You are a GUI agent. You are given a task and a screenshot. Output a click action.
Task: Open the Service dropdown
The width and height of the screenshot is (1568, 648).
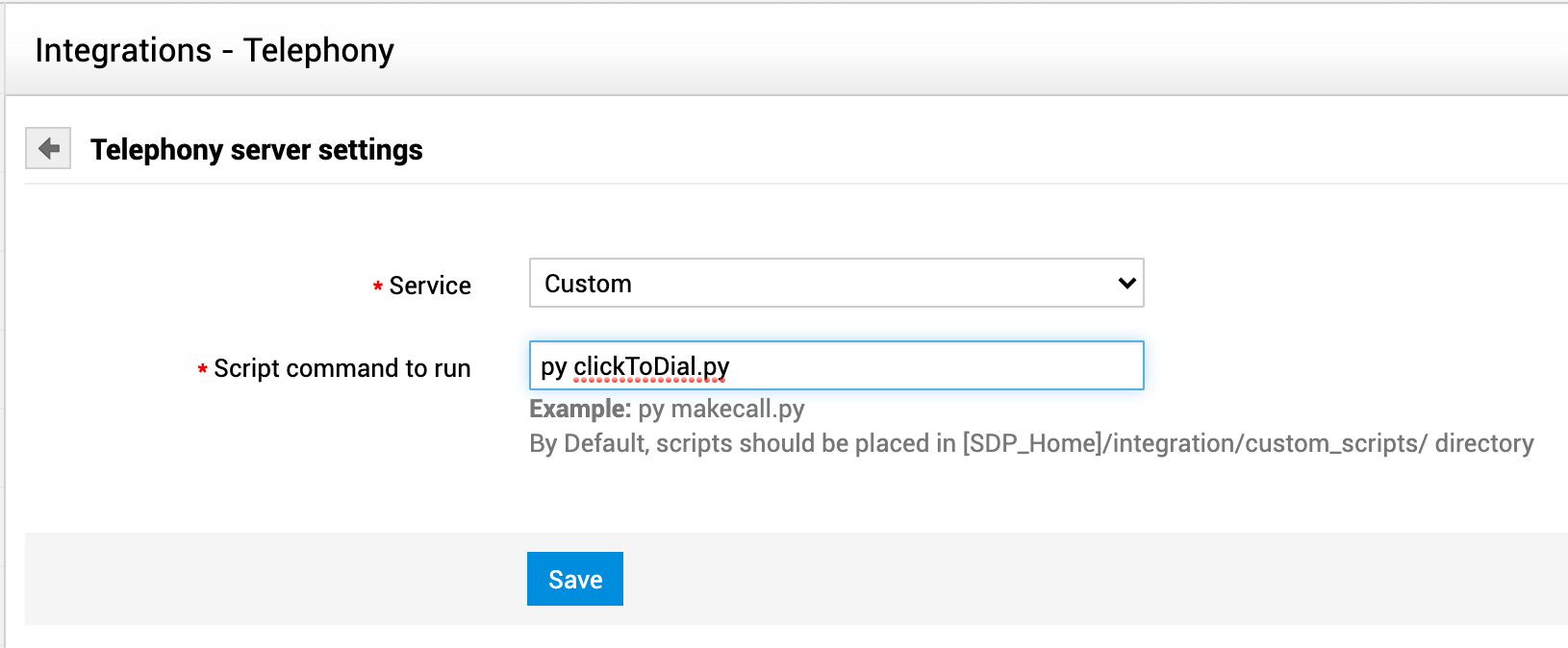coord(835,284)
